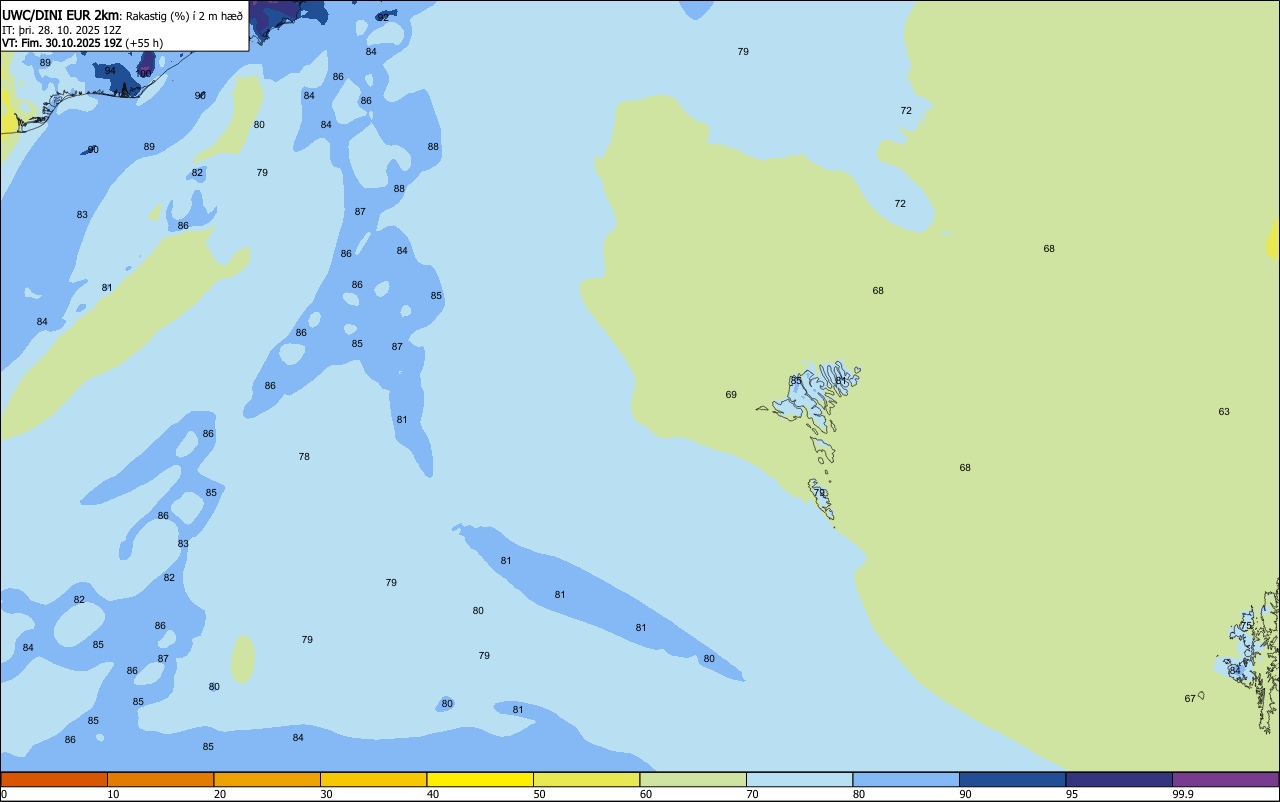Pick the 50–60 pale yellow legend swatch
The image size is (1280, 802).
(586, 779)
